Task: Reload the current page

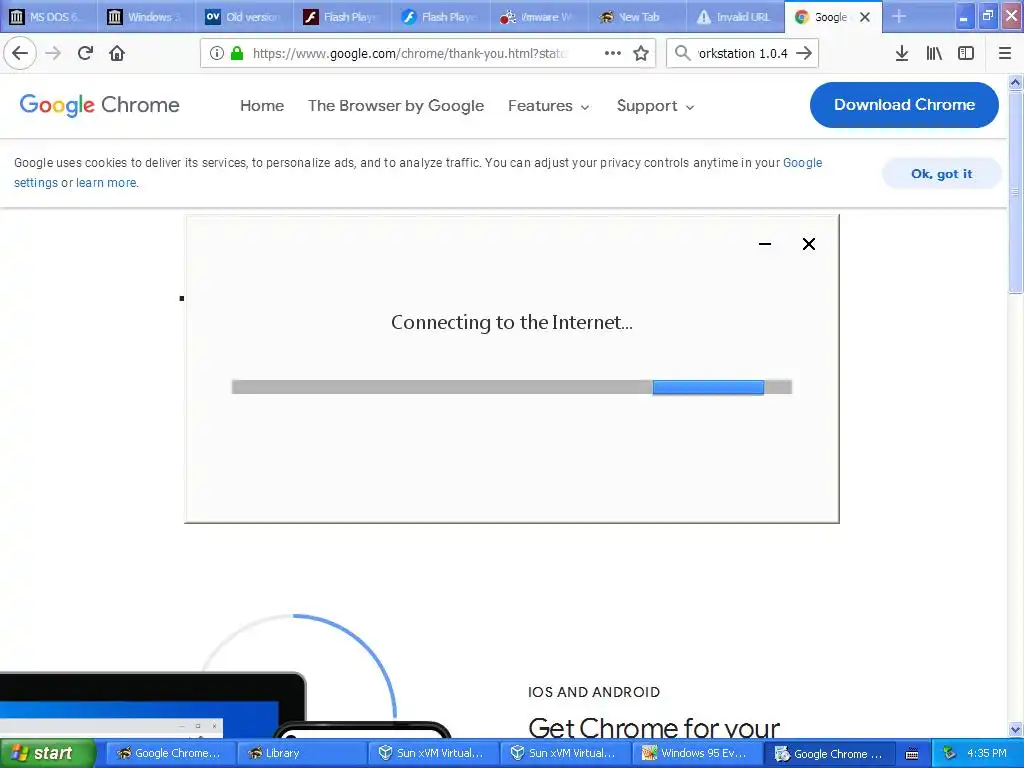Action: point(85,53)
